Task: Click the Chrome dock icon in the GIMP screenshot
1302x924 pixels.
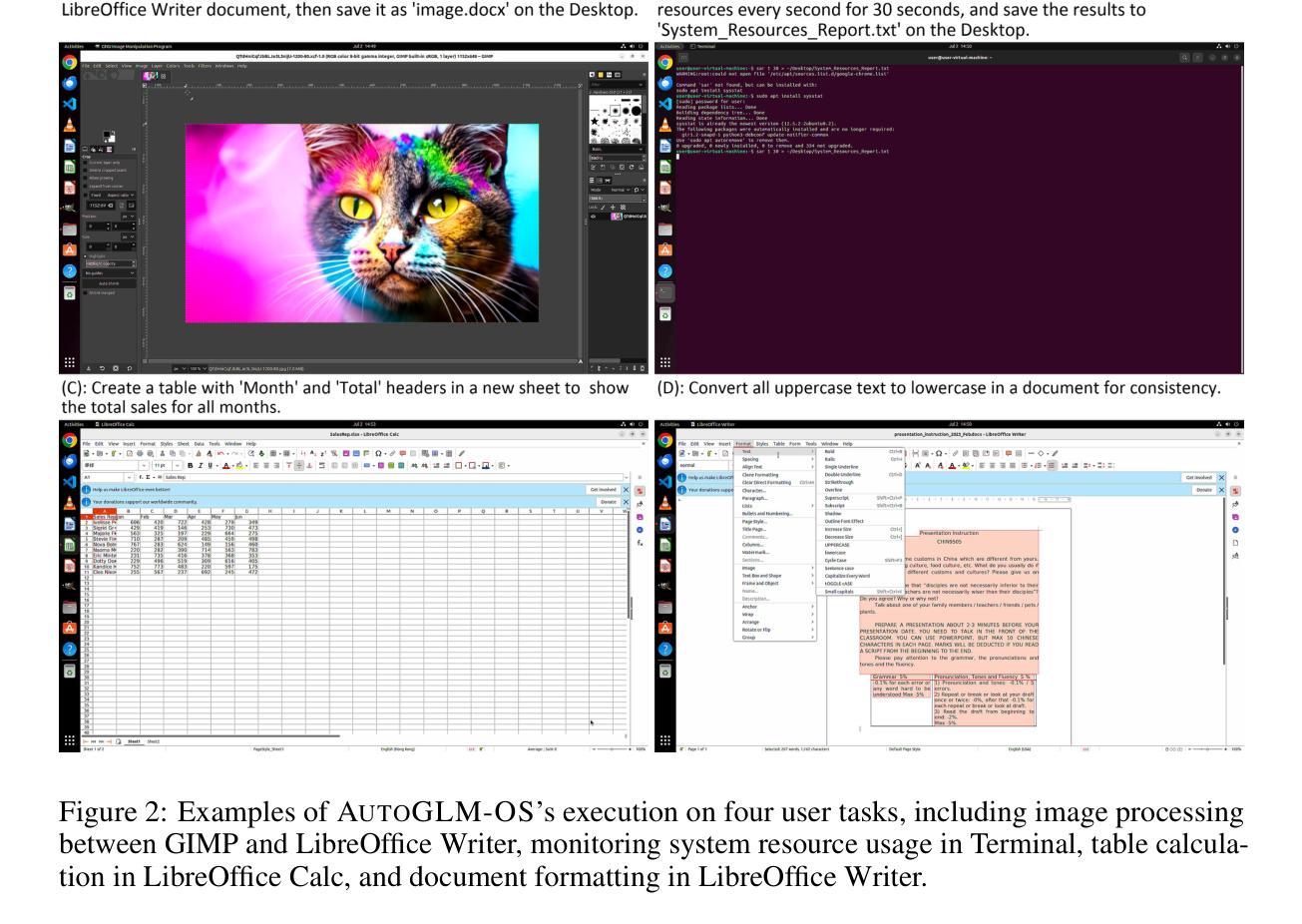Action: (x=69, y=62)
